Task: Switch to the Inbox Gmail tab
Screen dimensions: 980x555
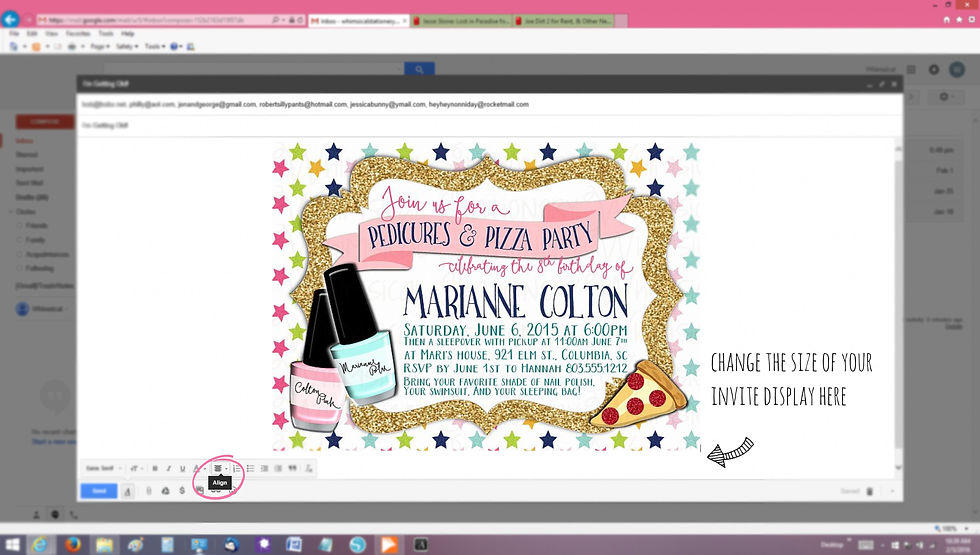Action: coord(359,21)
